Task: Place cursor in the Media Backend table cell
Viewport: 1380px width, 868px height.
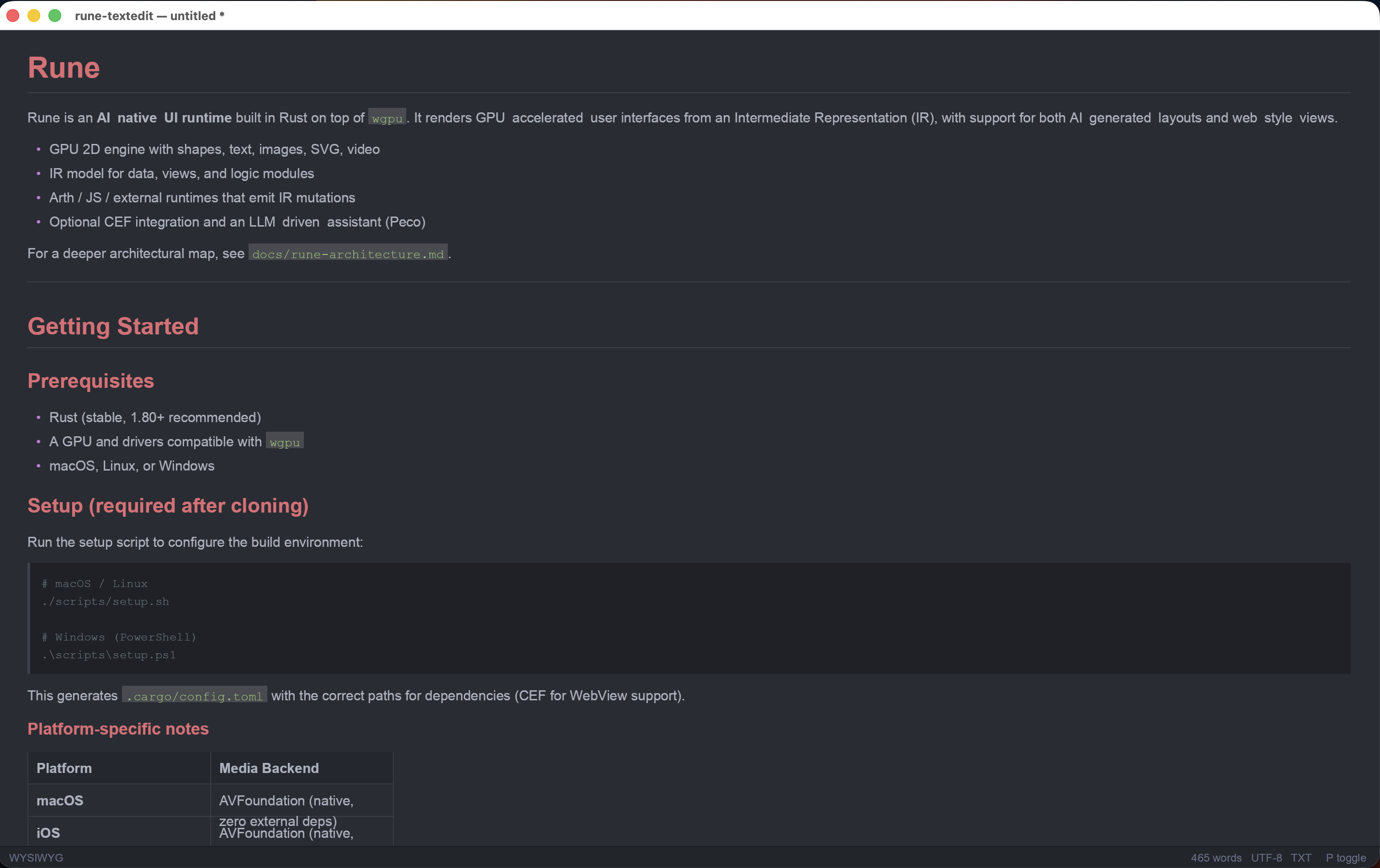Action: (269, 768)
